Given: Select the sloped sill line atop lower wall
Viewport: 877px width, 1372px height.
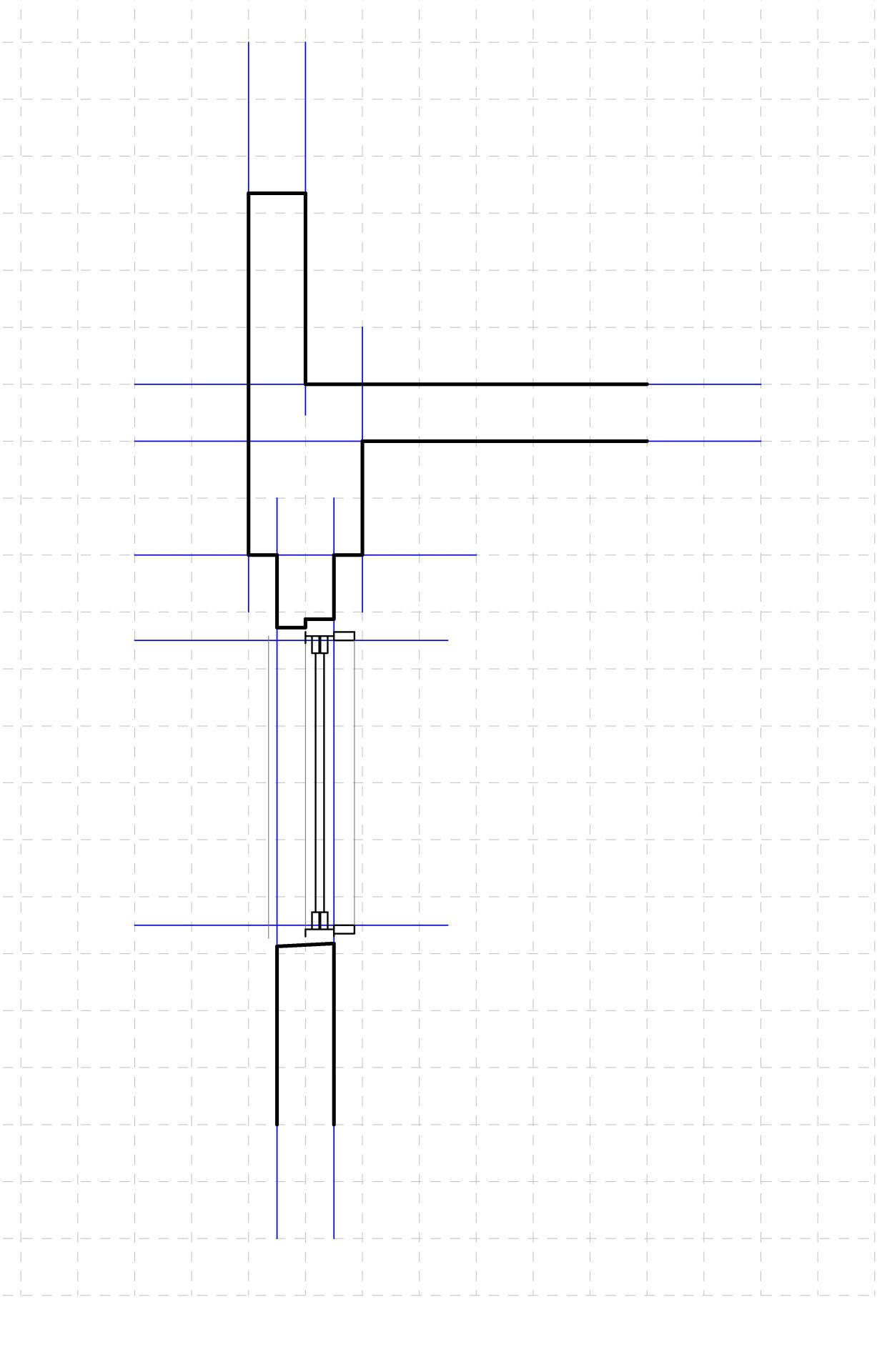Looking at the screenshot, I should pos(305,945).
